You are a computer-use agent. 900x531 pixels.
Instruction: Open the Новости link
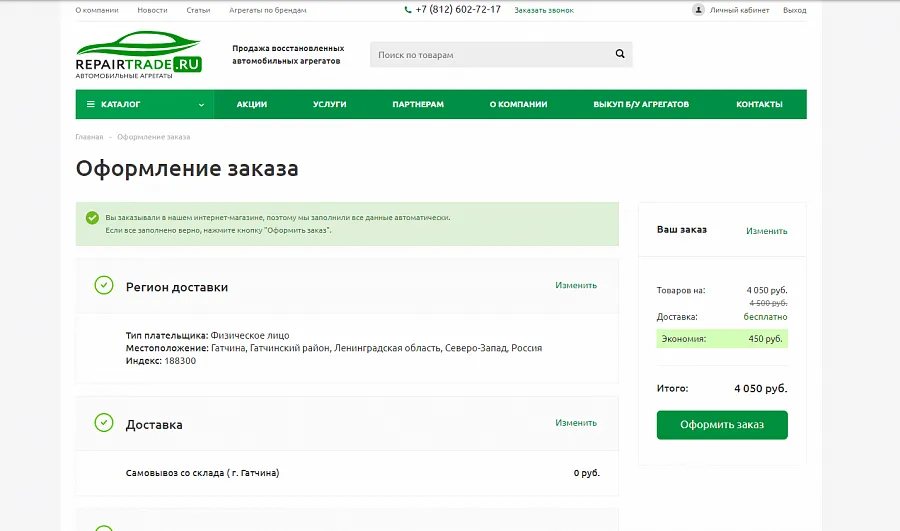(152, 10)
